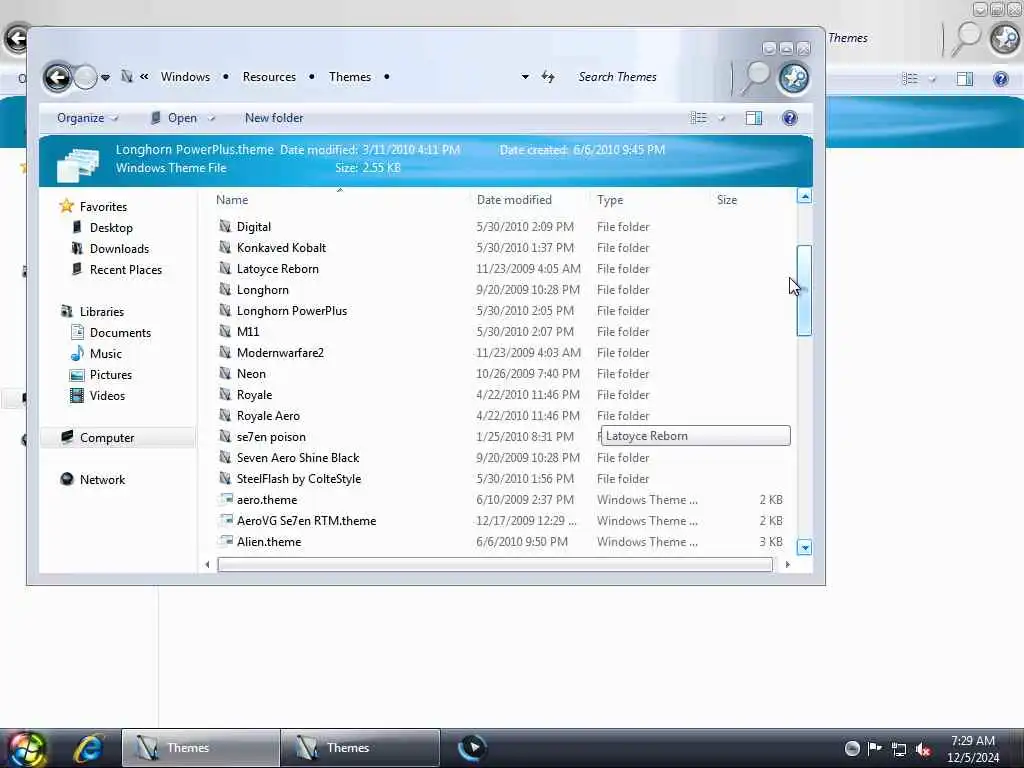Sort by the Type column header
Viewport: 1024px width, 768px height.
point(610,200)
